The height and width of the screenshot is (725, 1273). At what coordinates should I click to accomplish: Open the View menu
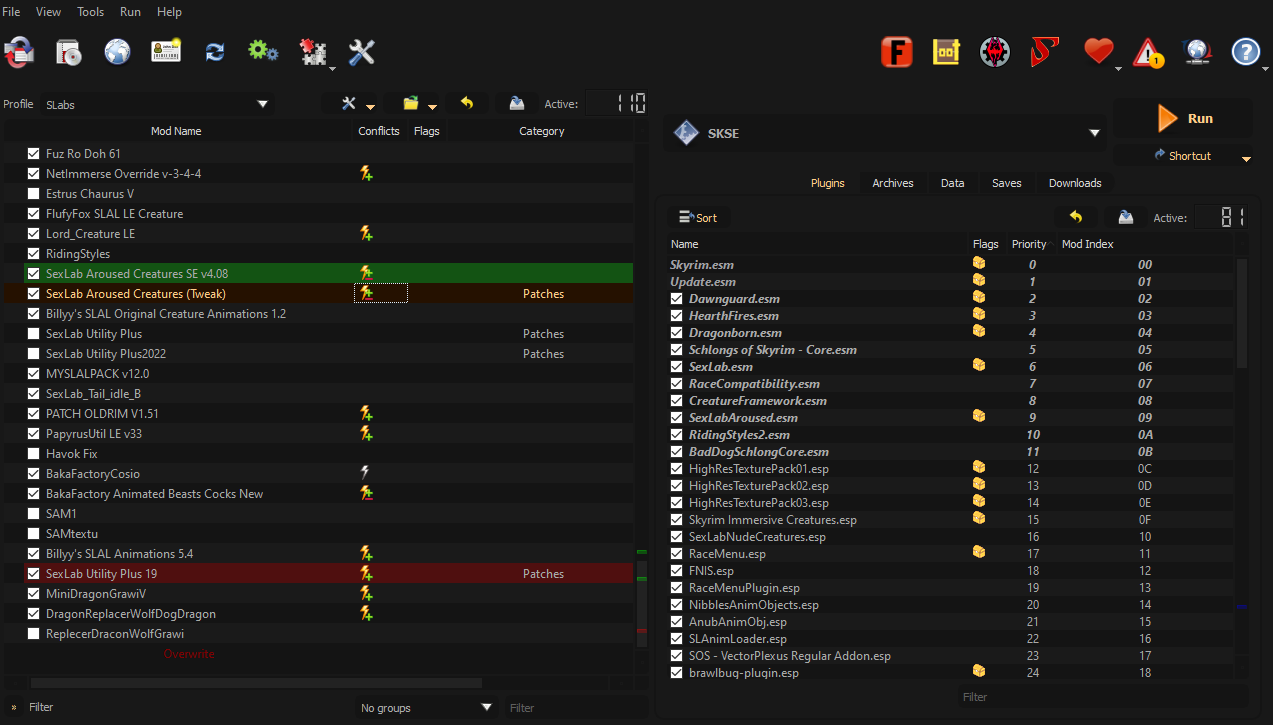(x=48, y=12)
